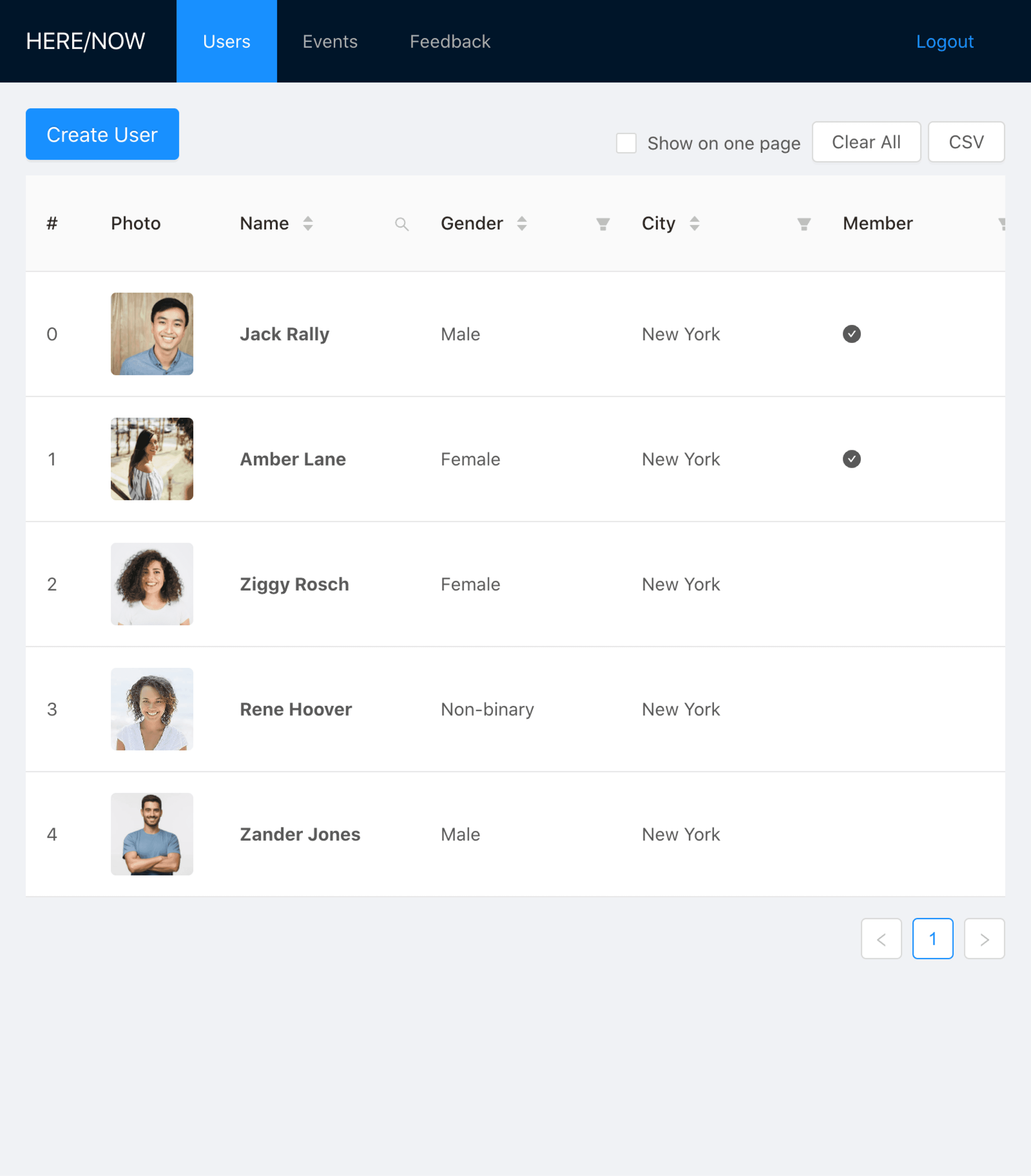Go to next page arrow

coord(984,938)
